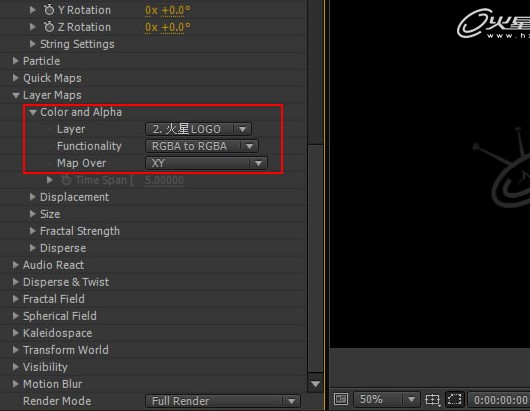Expand the Displacement group
Image resolution: width=530 pixels, height=411 pixels.
pyautogui.click(x=33, y=197)
